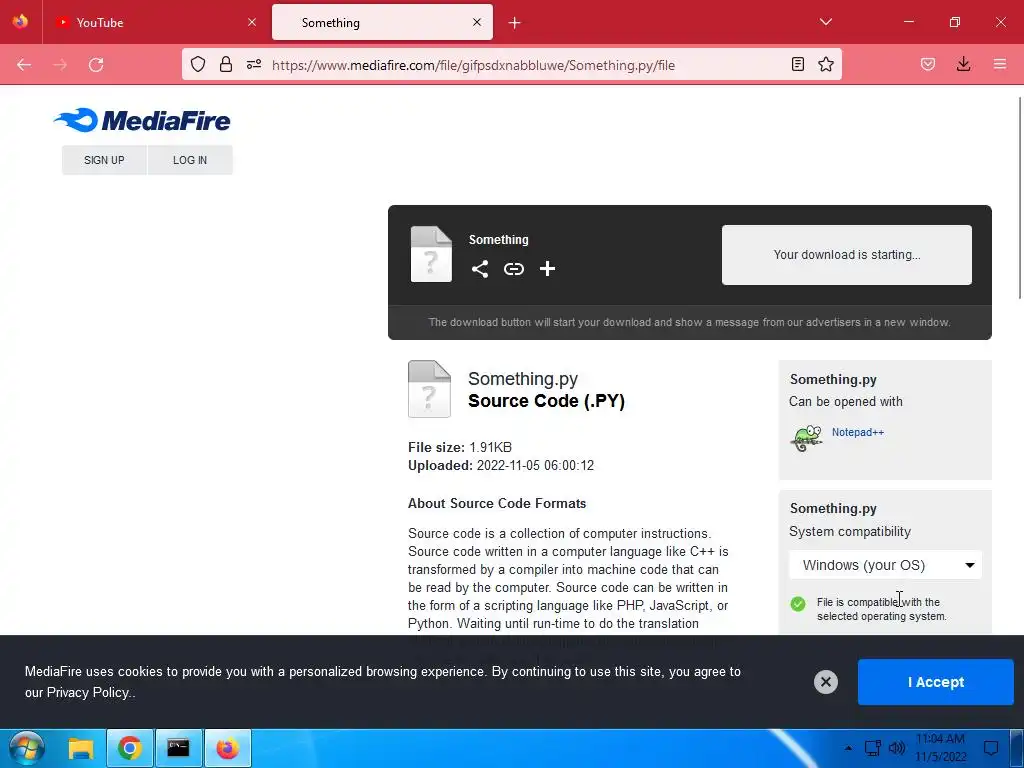Viewport: 1024px width, 768px height.
Task: Open Command Prompt taskbar icon
Action: pyautogui.click(x=178, y=748)
